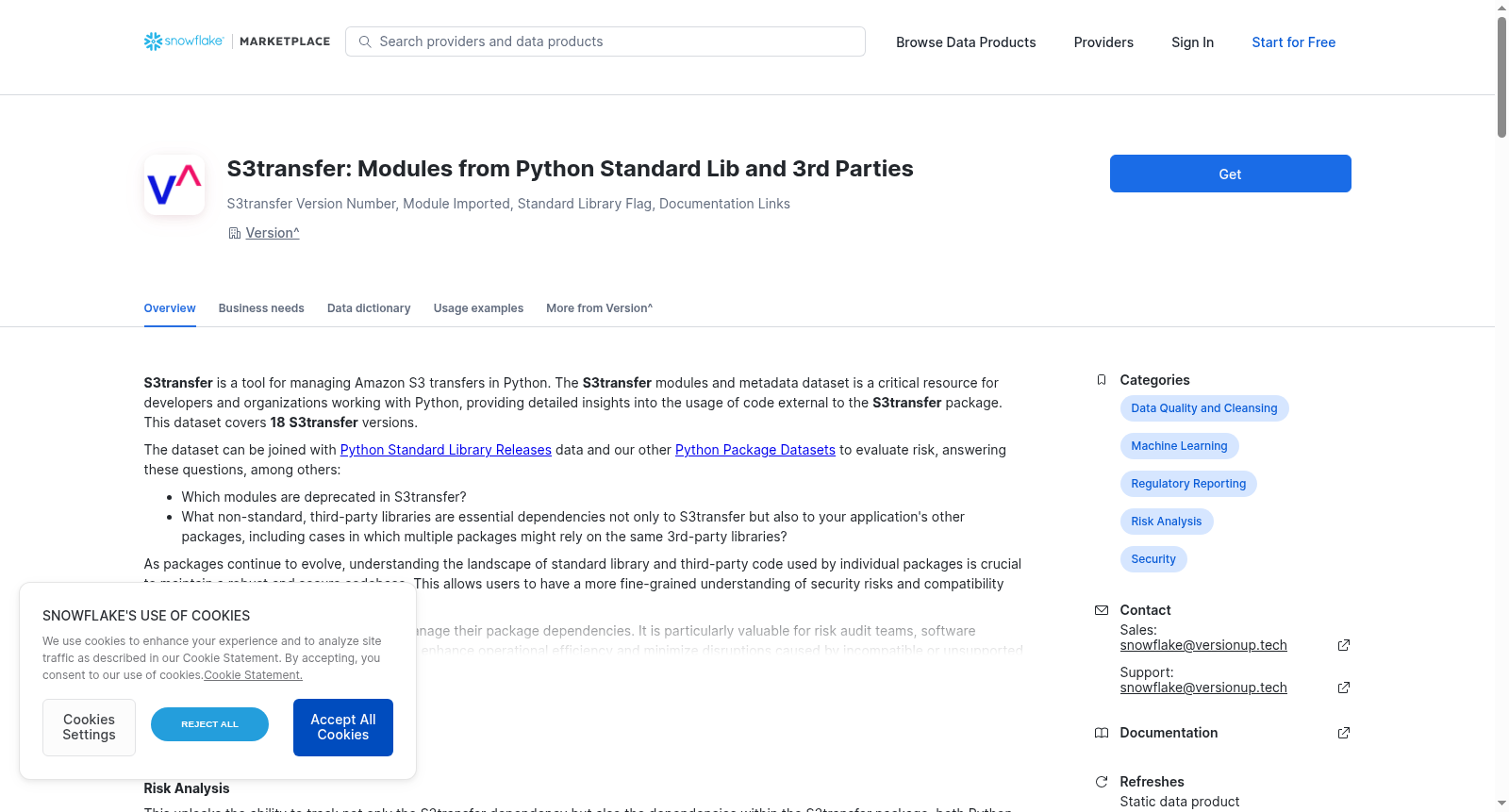The height and width of the screenshot is (812, 1509).
Task: Open the Version^ provider link
Action: coord(273,233)
